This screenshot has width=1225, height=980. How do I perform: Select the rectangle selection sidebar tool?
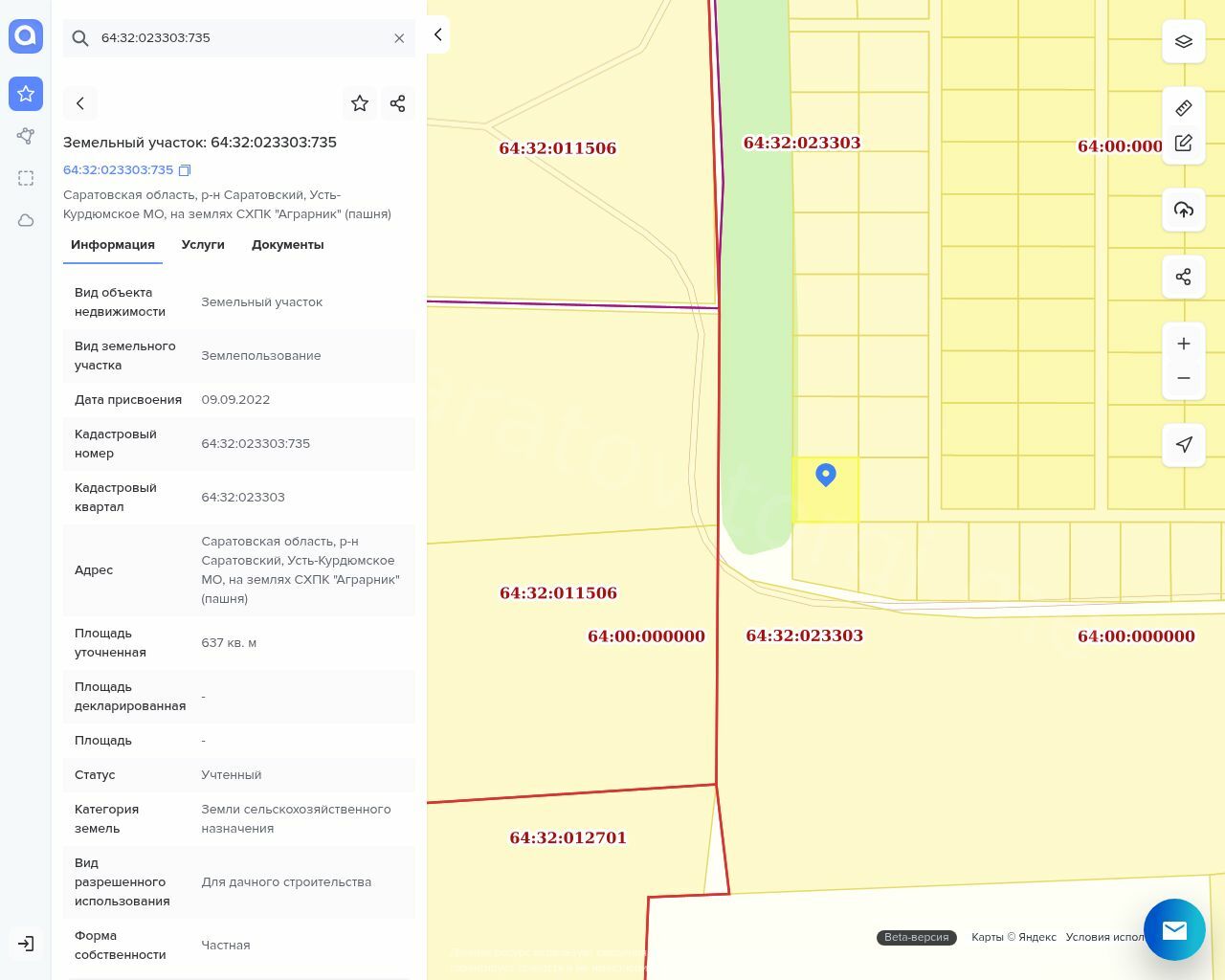[26, 178]
